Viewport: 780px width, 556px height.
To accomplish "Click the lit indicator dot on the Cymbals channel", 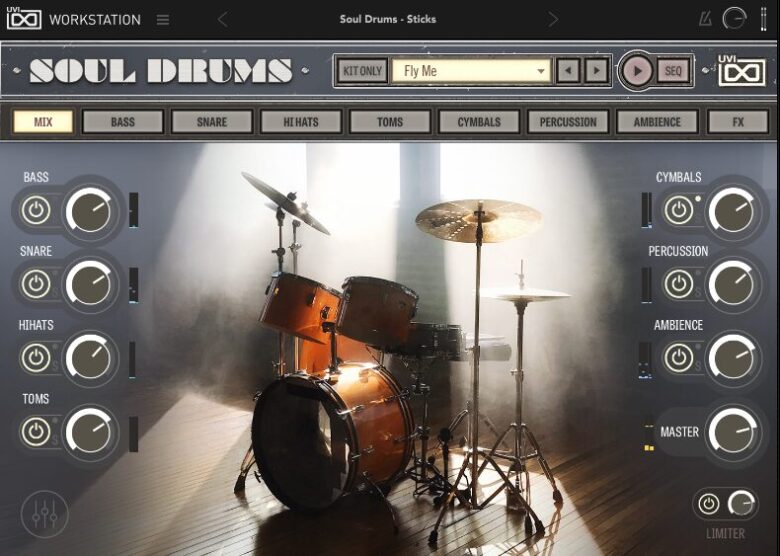I will [698, 199].
